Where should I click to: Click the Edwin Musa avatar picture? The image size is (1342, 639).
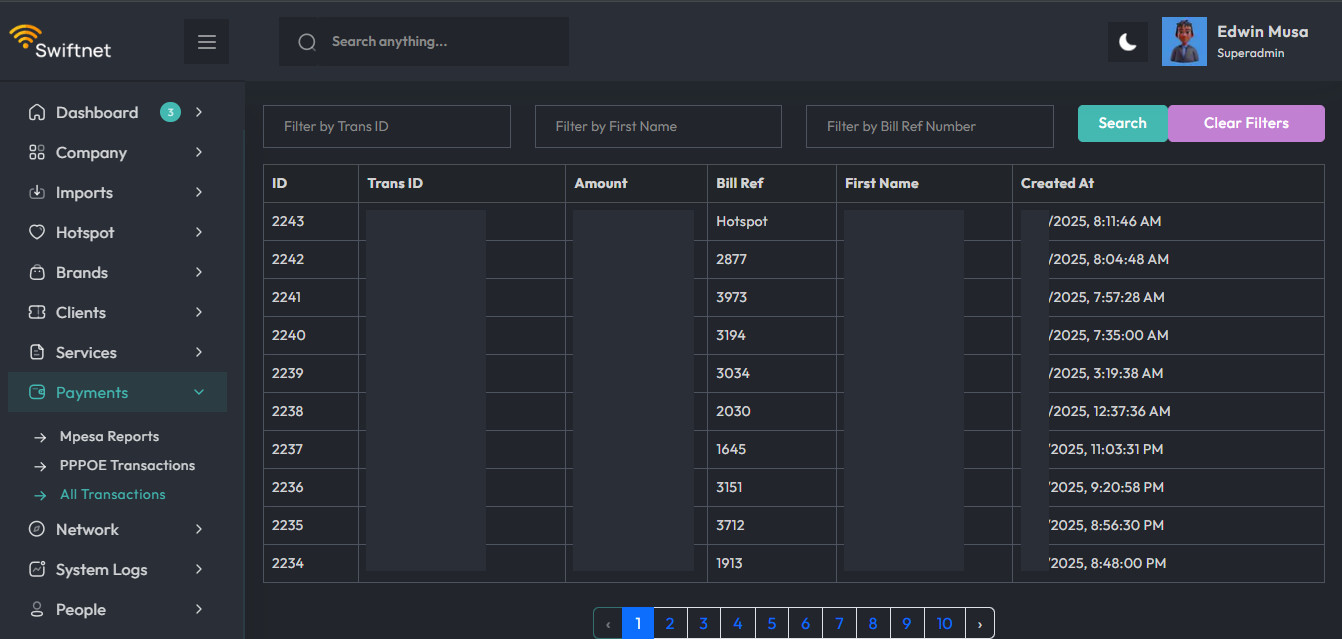click(x=1184, y=42)
